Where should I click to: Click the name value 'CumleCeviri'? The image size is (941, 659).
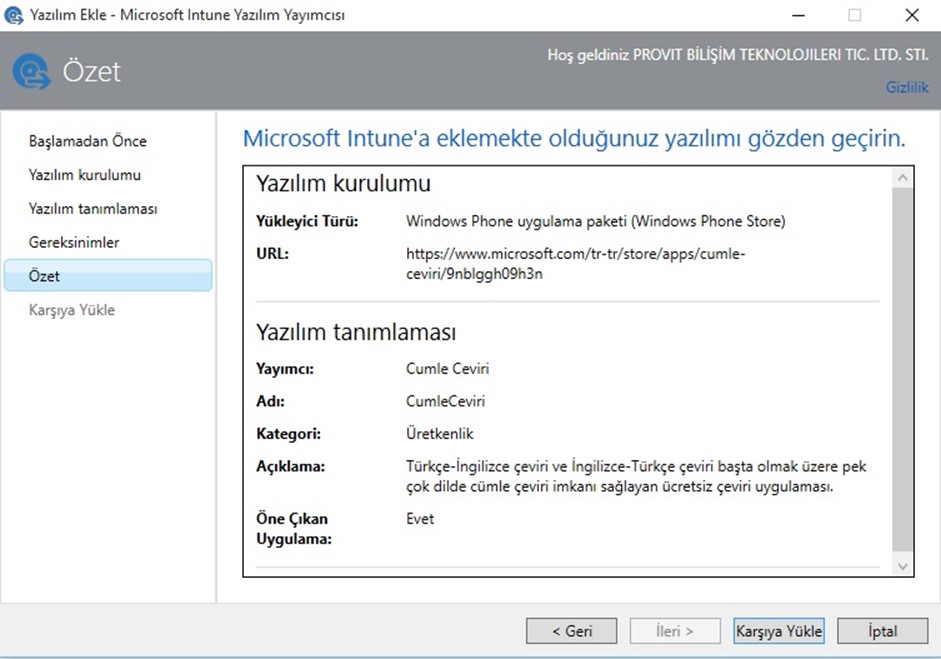click(445, 401)
